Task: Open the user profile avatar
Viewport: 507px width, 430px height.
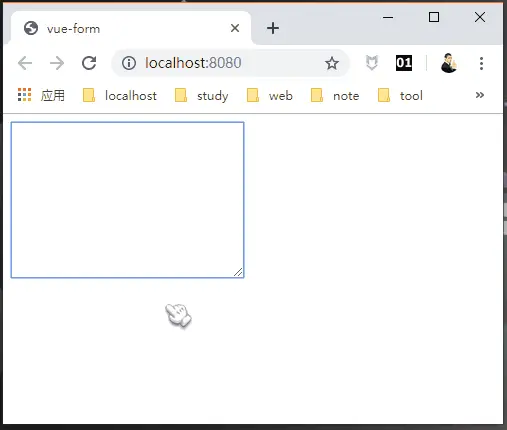Action: [448, 63]
